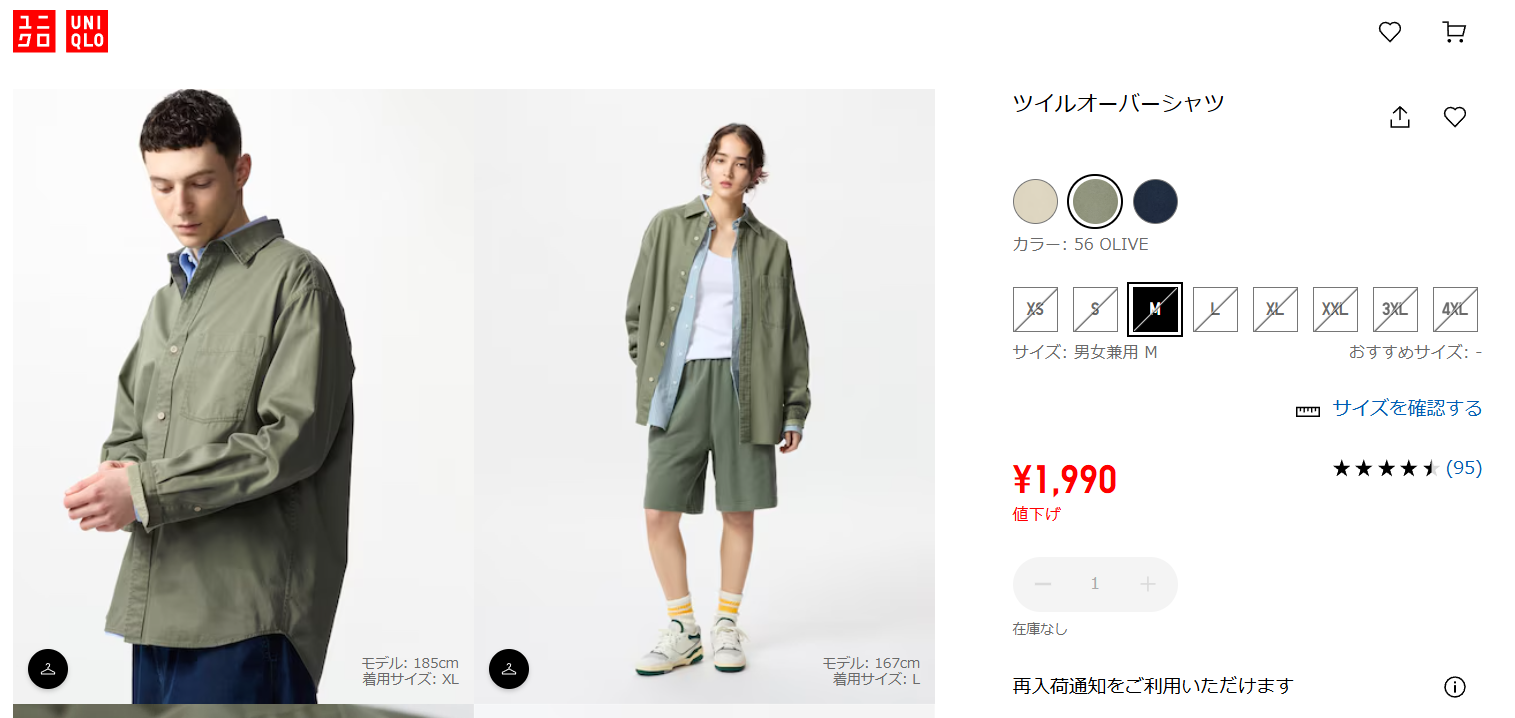Open the shopping cart icon
1515x718 pixels.
click(x=1454, y=32)
